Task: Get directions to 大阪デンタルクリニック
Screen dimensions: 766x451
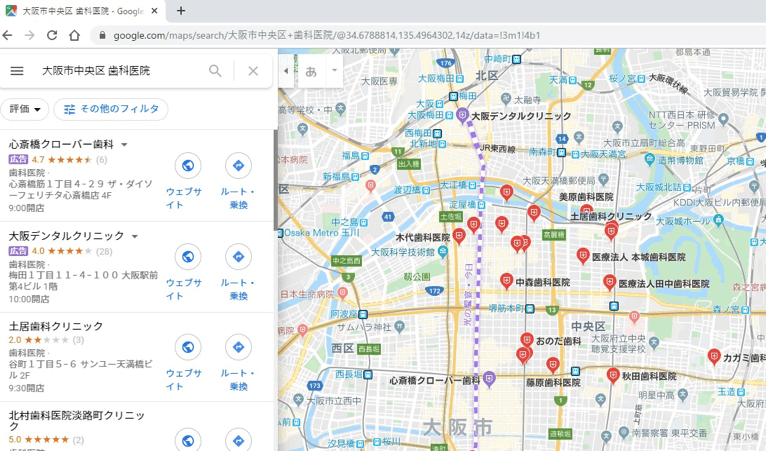Action: click(238, 257)
